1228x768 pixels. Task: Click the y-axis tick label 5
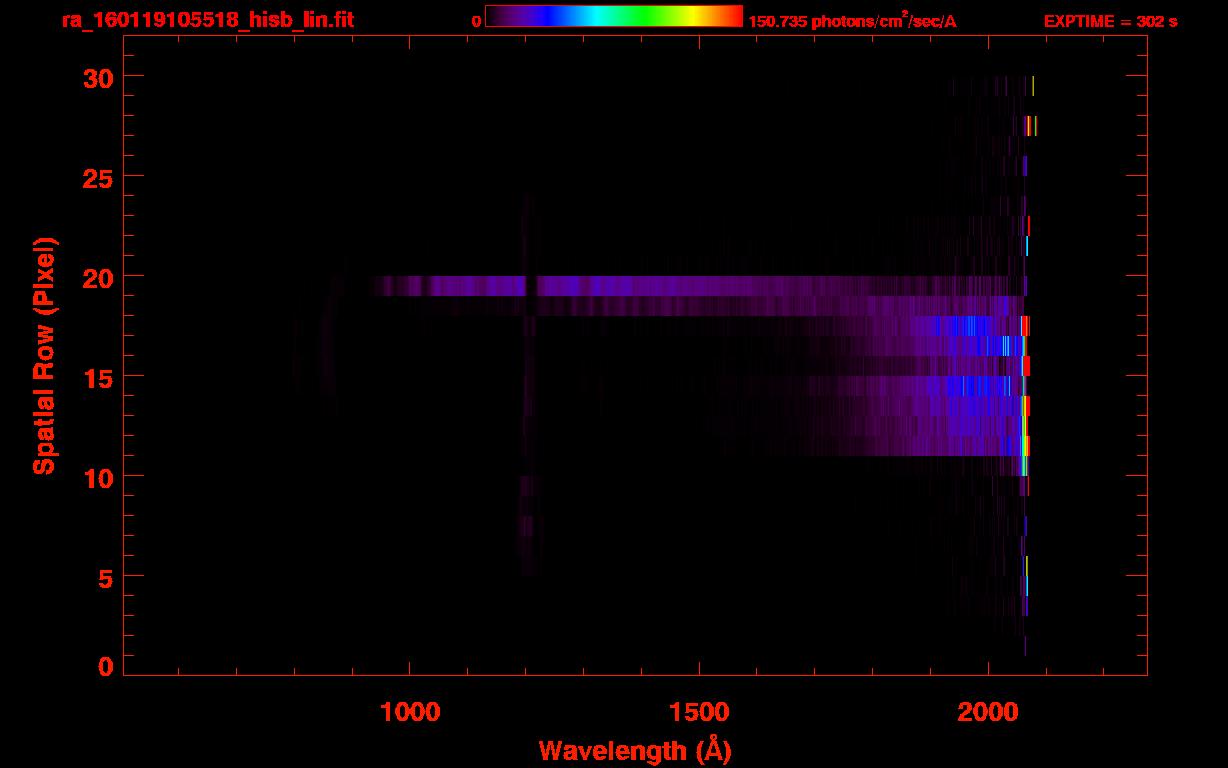coord(104,577)
